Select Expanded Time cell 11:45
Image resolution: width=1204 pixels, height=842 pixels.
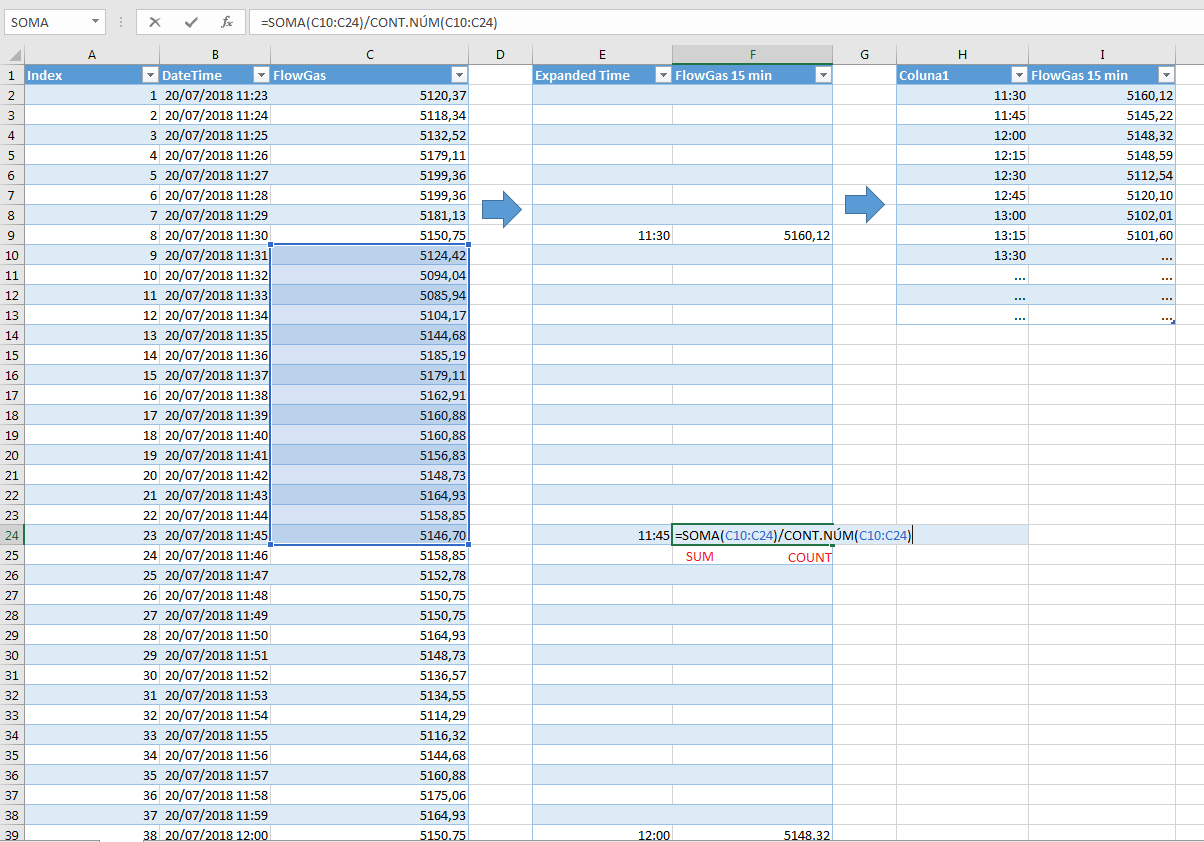pos(603,535)
